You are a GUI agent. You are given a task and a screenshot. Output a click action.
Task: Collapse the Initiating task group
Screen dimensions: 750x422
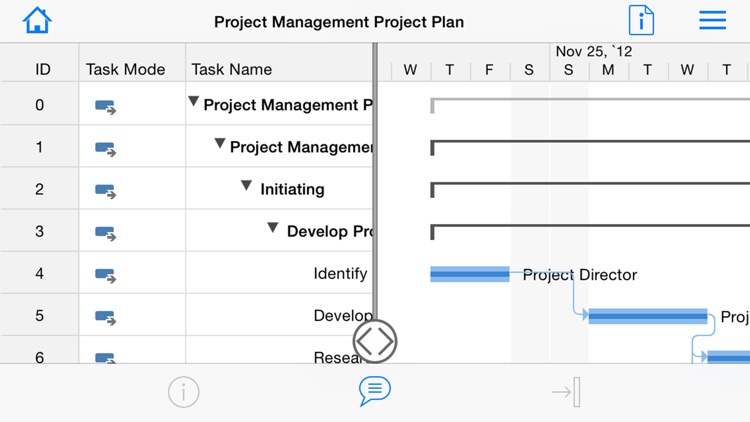coord(247,187)
